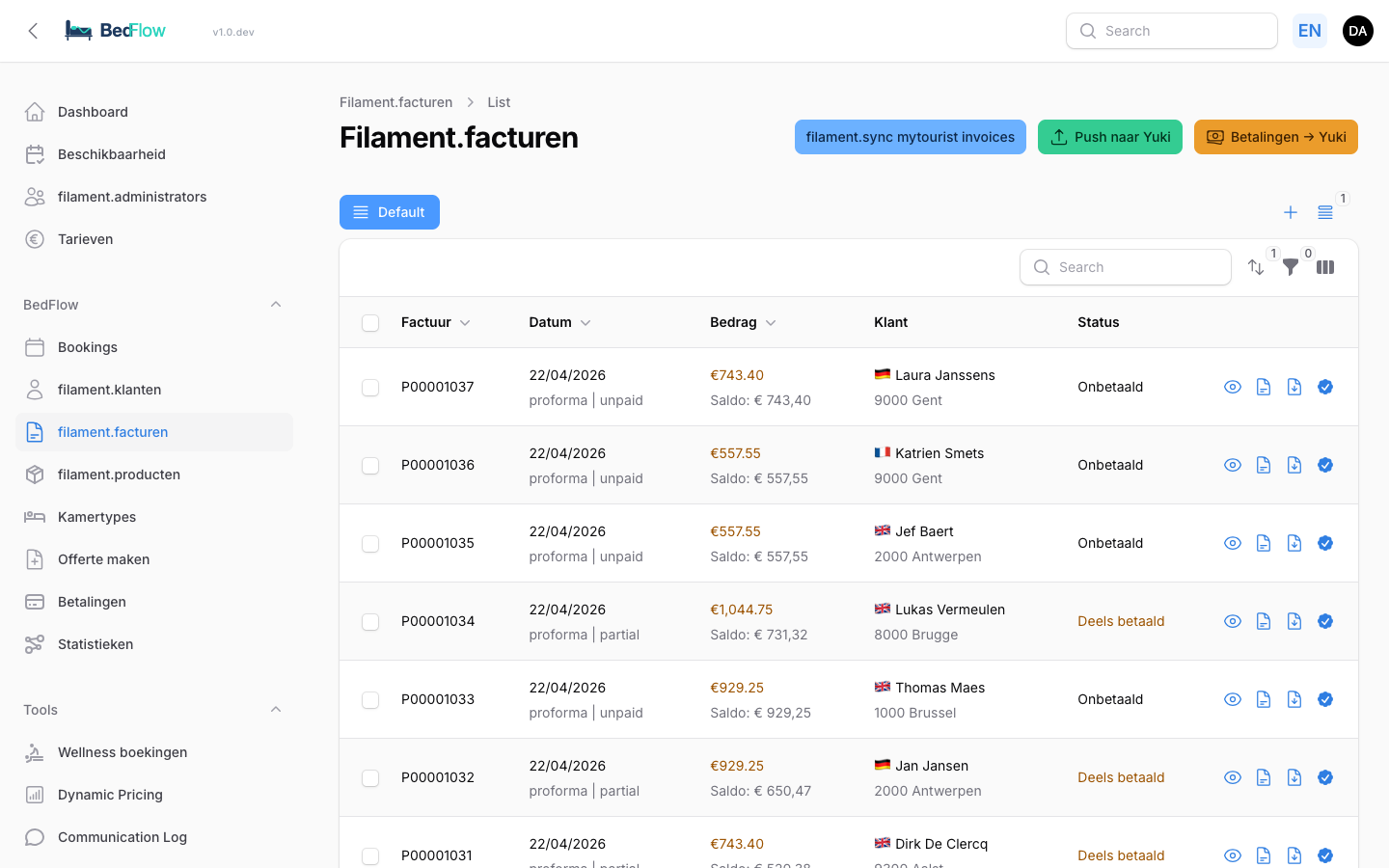Open filament.administrators in the sidebar
The image size is (1389, 868).
click(x=154, y=197)
